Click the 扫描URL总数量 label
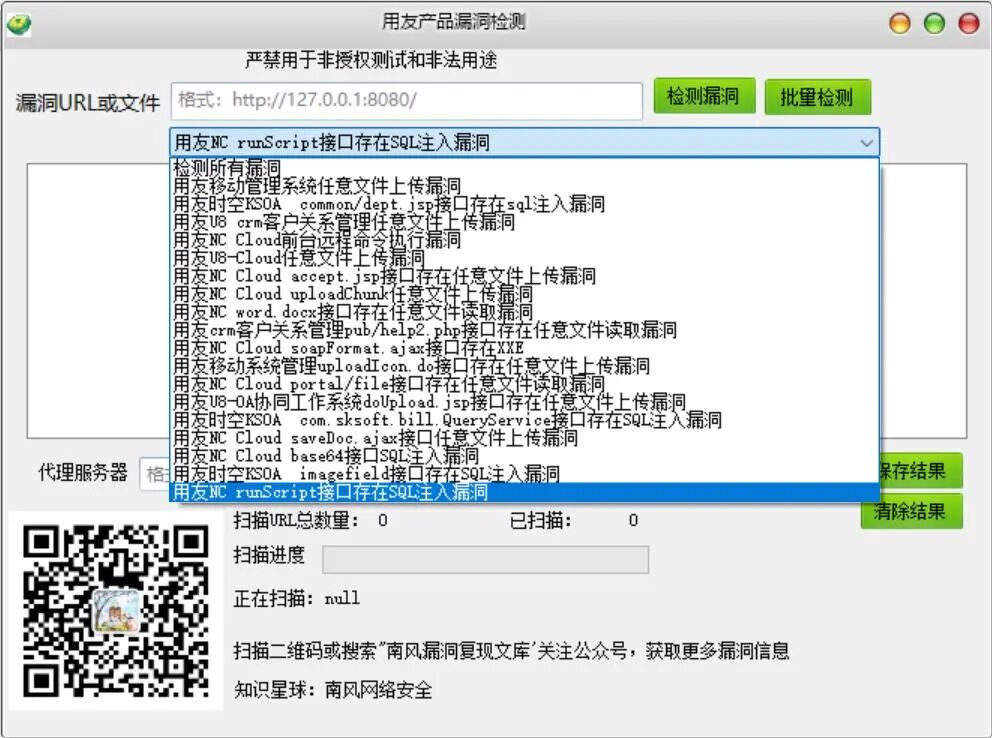The image size is (992, 738). coord(295,520)
